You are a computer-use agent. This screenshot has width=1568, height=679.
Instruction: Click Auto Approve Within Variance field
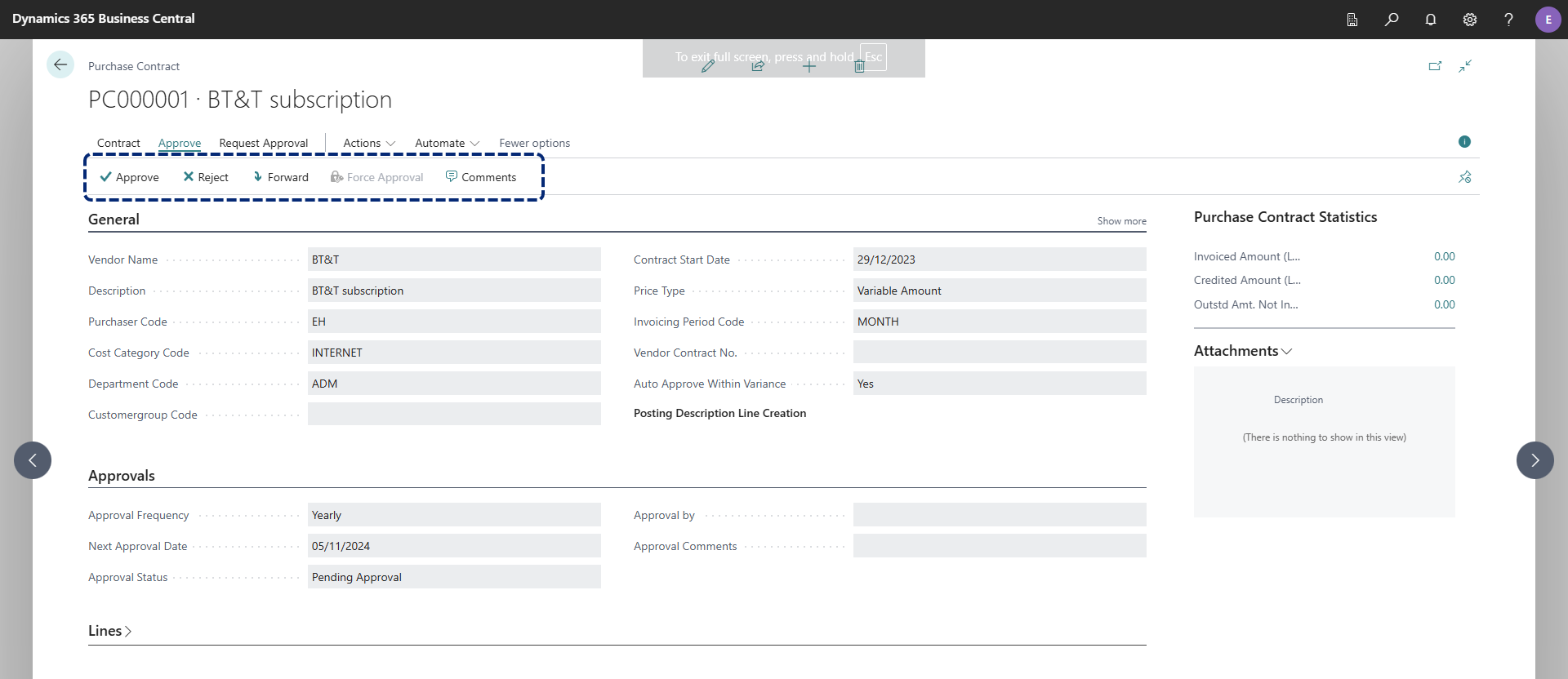(1000, 384)
